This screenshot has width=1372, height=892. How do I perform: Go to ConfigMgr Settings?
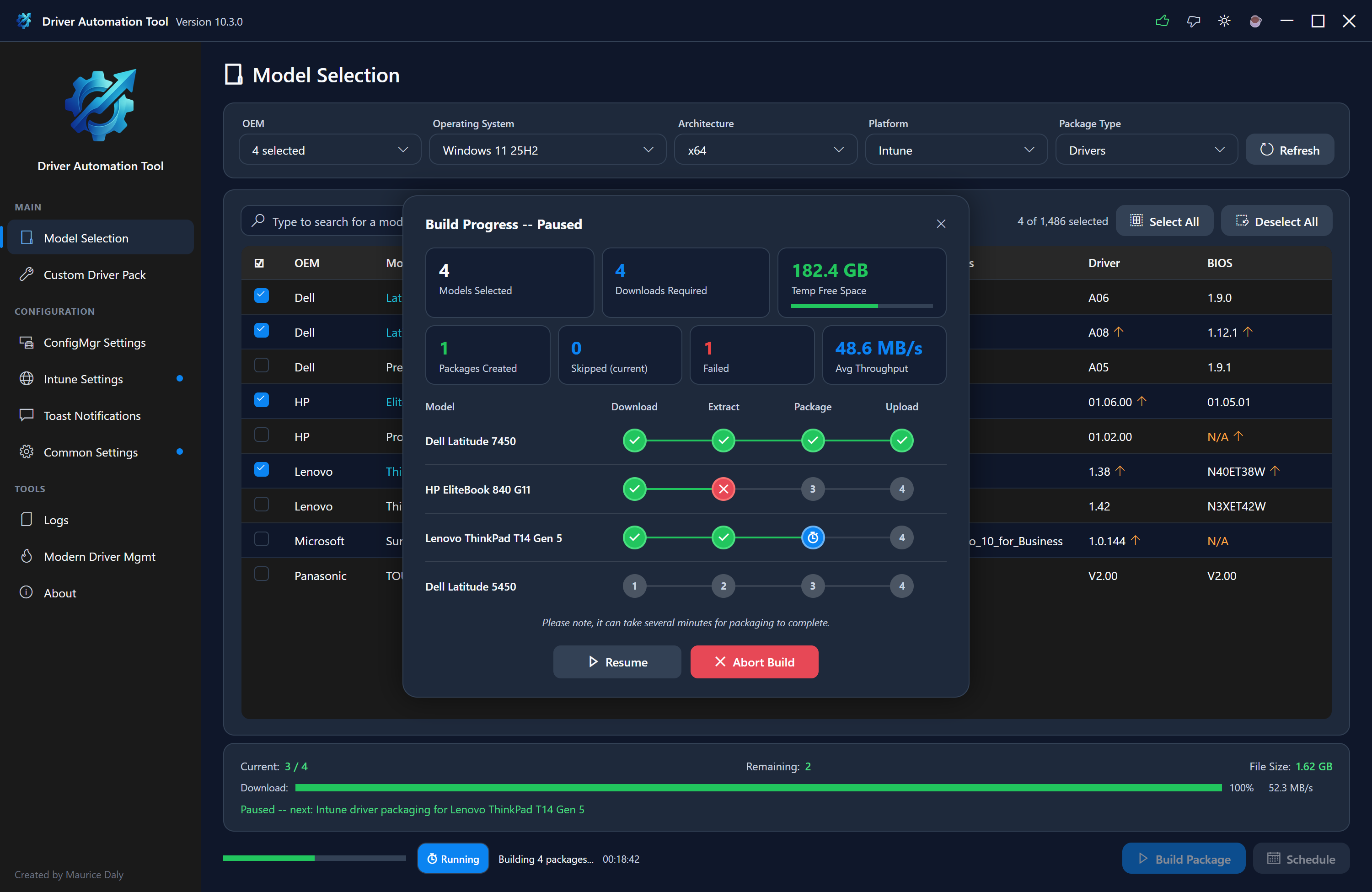tap(100, 343)
